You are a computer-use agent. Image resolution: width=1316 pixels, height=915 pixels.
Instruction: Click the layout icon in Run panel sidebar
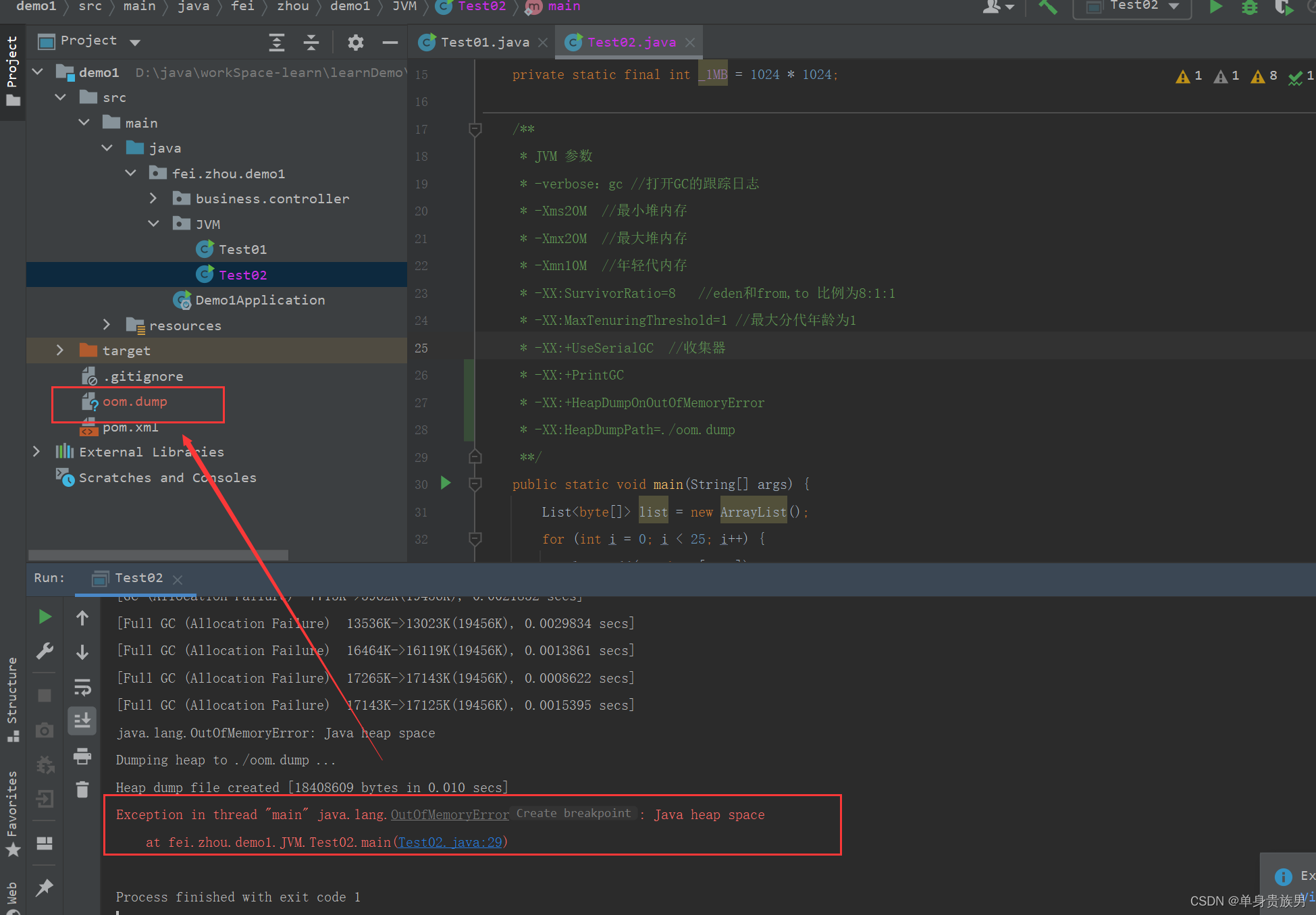45,843
